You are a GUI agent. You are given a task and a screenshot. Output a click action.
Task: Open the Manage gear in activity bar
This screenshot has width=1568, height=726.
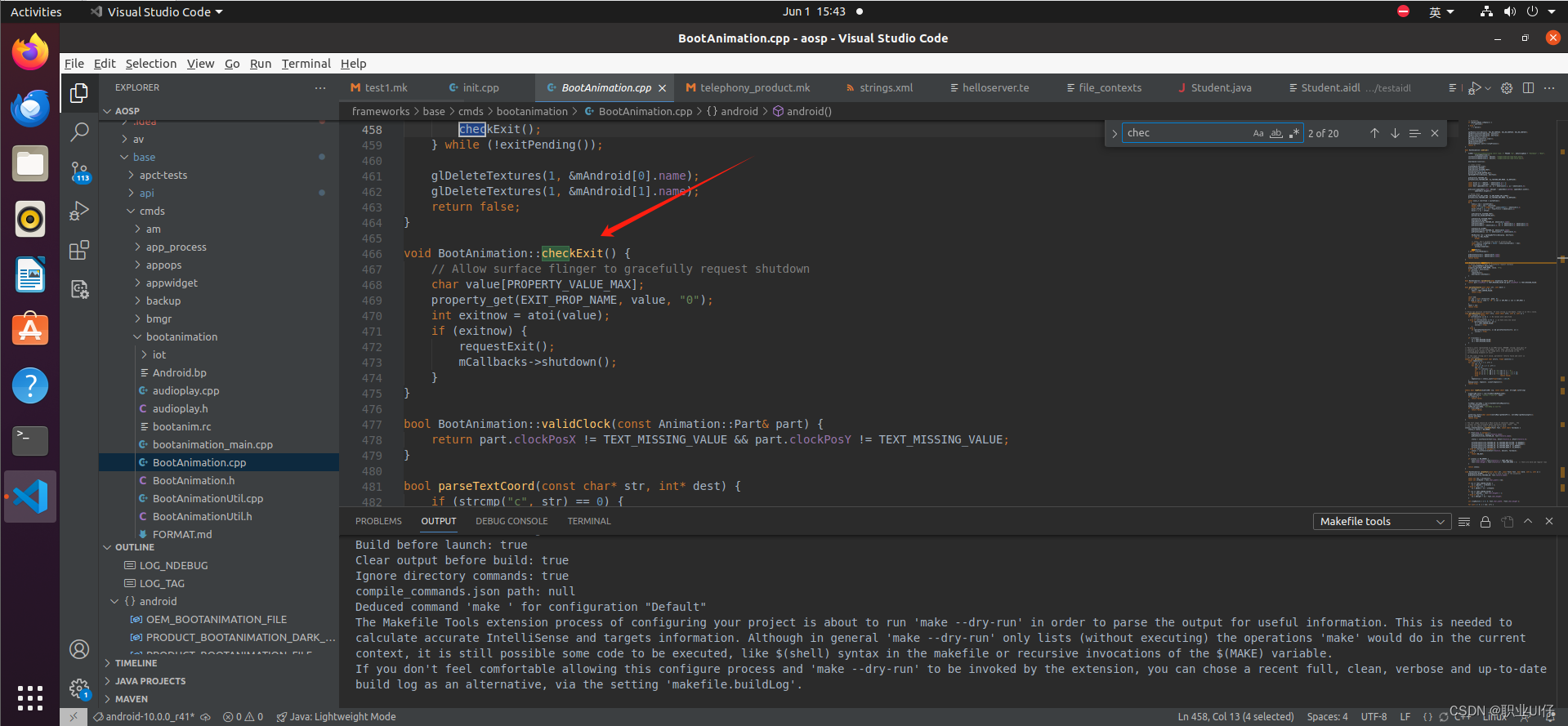79,688
